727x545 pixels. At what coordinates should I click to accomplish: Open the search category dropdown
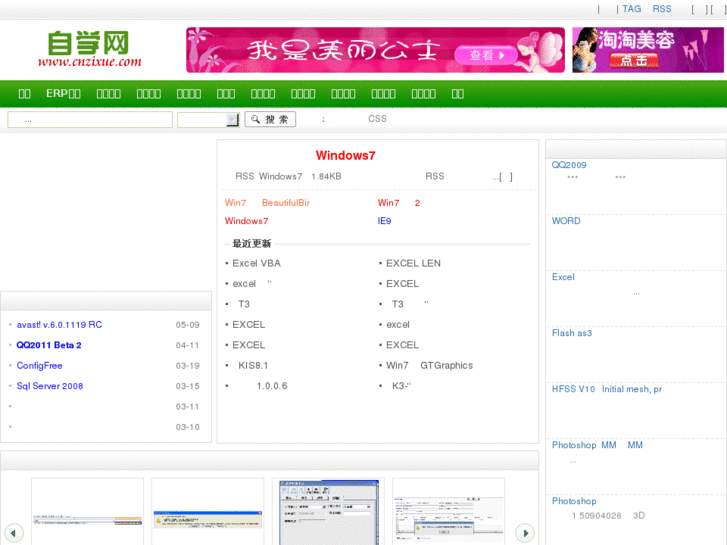[x=208, y=120]
